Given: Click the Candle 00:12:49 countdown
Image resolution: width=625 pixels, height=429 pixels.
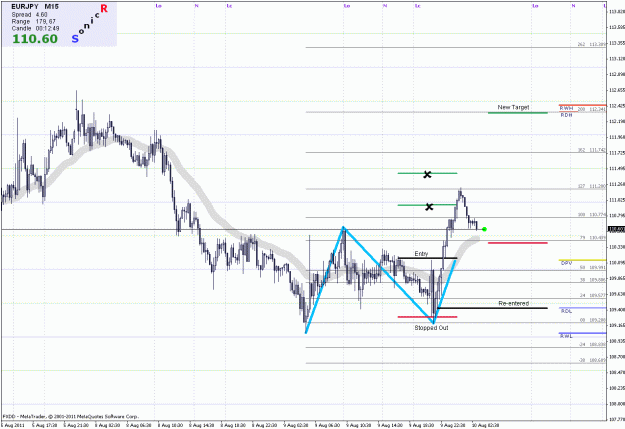Looking at the screenshot, I should 35,28.
